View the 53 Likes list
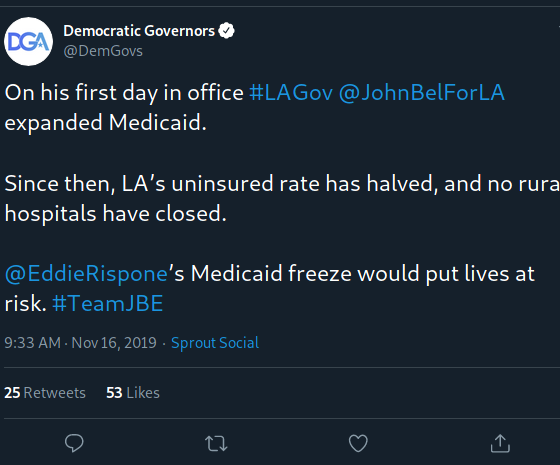 [133, 393]
